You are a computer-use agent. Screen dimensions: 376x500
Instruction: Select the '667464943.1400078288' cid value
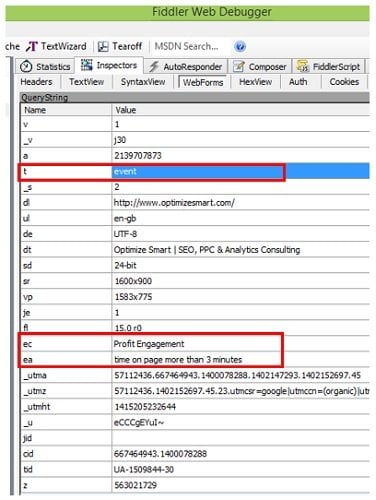click(x=161, y=454)
